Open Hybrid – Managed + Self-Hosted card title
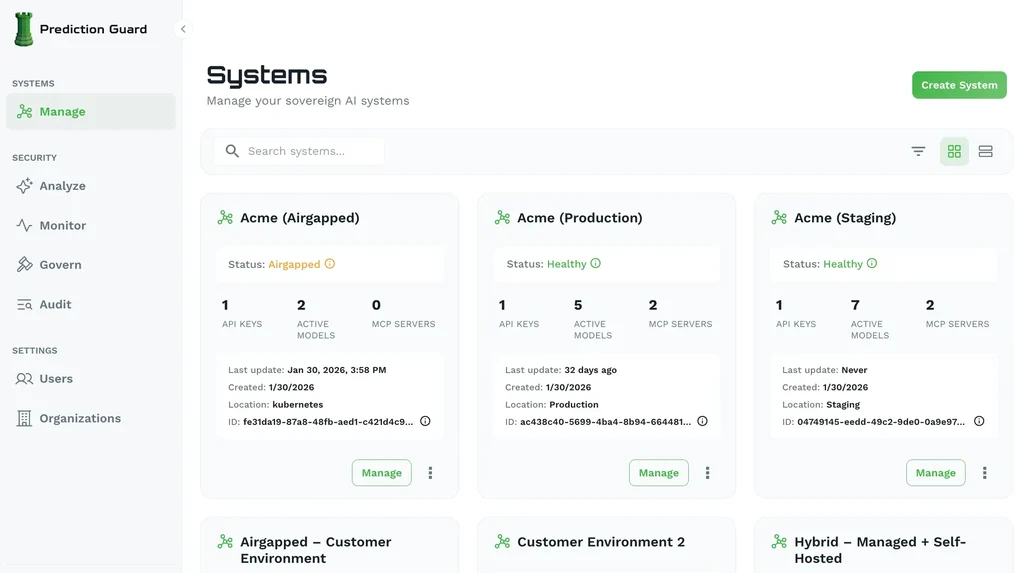Viewport: 1031px width, 573px height. pyautogui.click(x=880, y=550)
